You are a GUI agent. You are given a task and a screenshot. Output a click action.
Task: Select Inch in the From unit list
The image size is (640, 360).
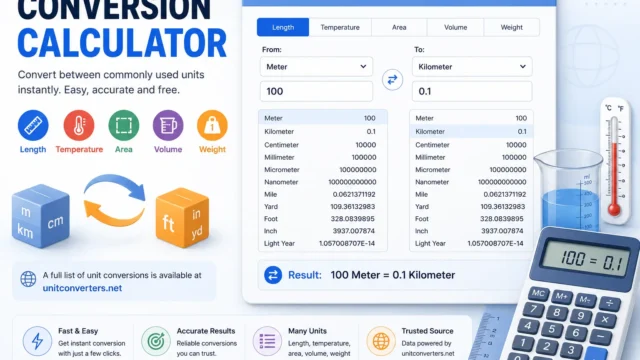(x=322, y=231)
